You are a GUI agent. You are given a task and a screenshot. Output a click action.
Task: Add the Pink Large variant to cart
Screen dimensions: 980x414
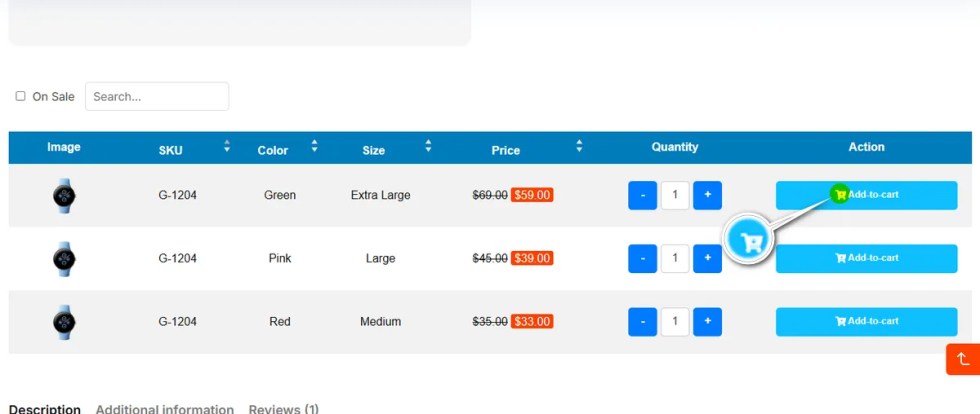pos(866,258)
